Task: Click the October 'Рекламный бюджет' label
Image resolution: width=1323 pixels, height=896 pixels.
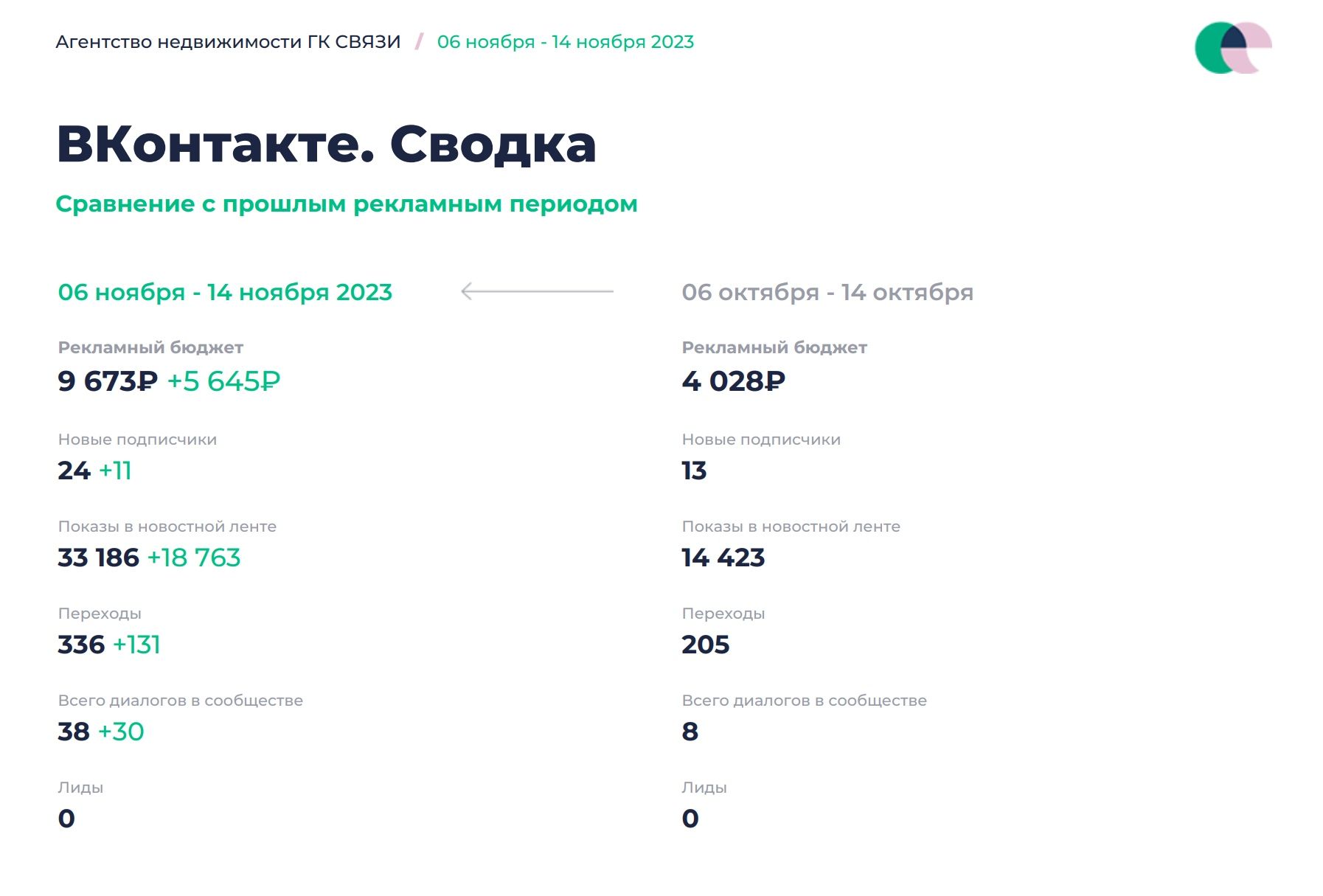Action: point(774,347)
